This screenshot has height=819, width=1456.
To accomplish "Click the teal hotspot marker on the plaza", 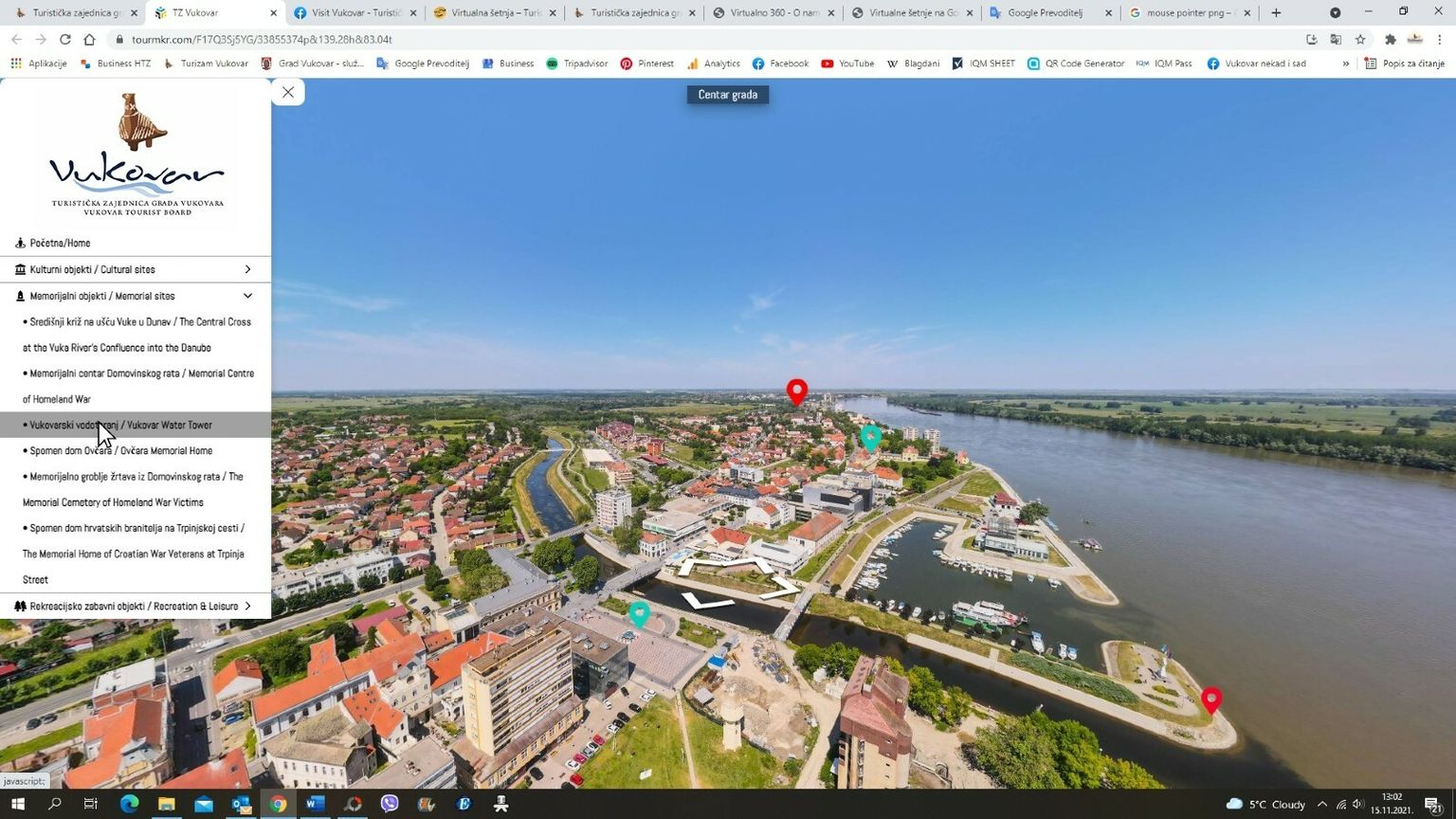I will (x=640, y=613).
